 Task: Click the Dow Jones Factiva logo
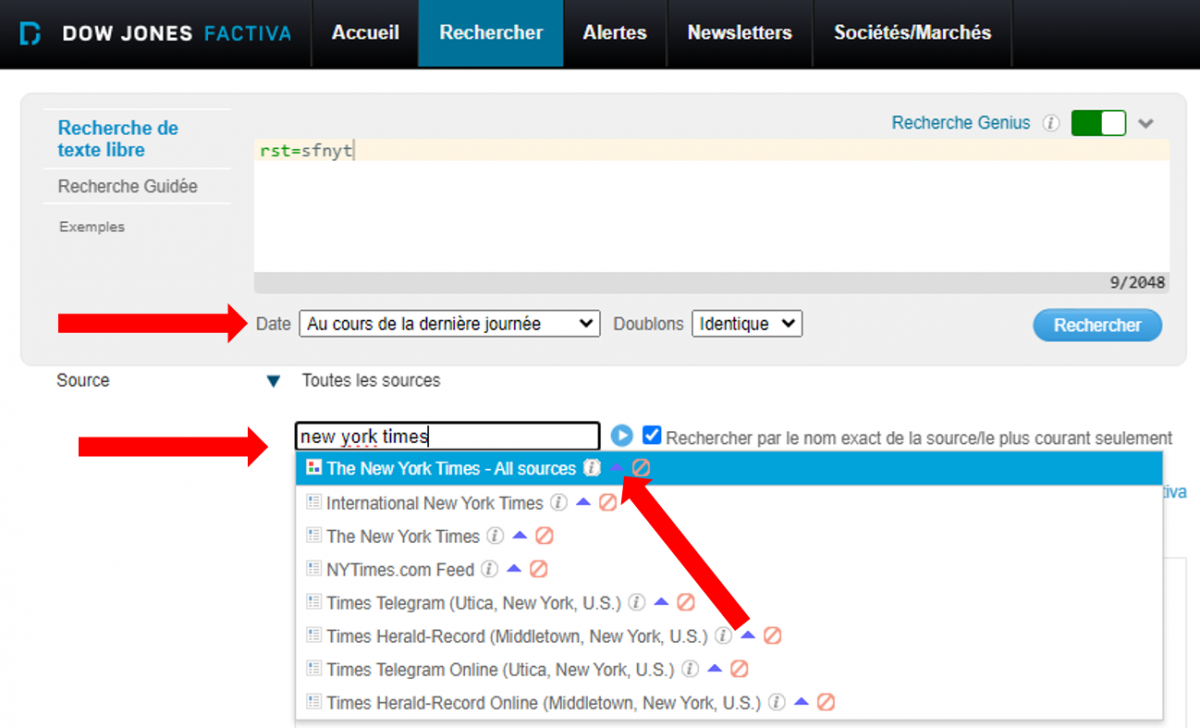[x=155, y=33]
